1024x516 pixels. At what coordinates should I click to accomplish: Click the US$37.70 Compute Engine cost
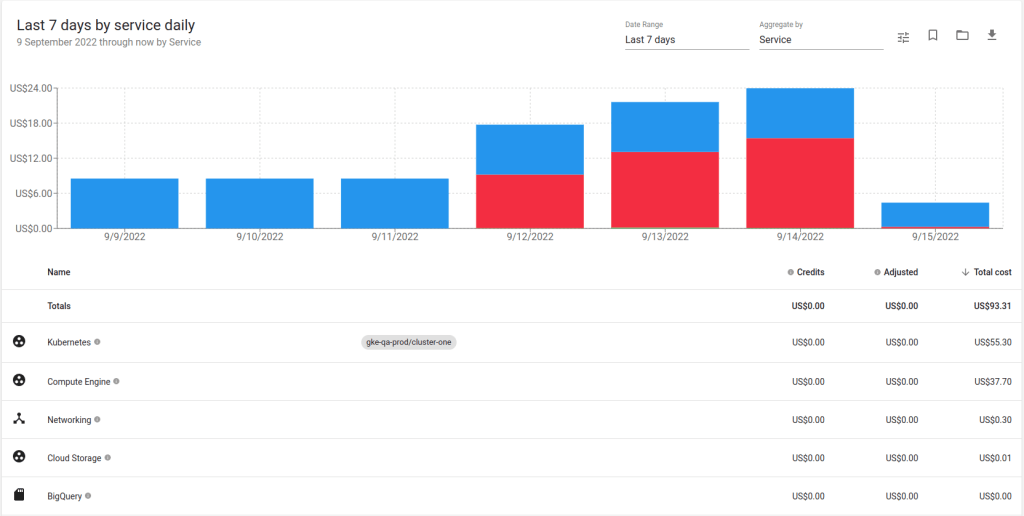pos(993,381)
